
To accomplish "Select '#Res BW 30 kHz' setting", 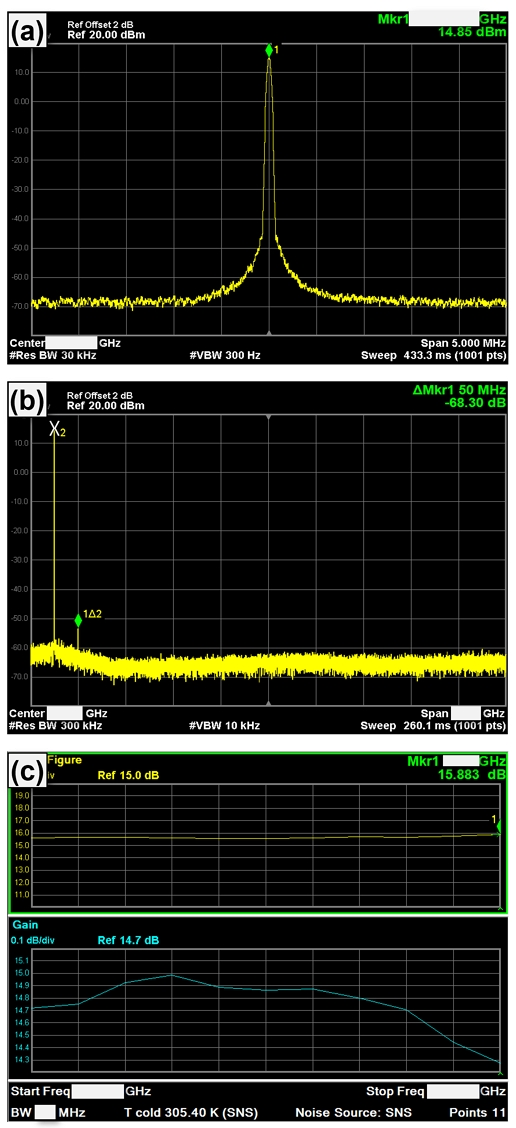I will pyautogui.click(x=53, y=355).
